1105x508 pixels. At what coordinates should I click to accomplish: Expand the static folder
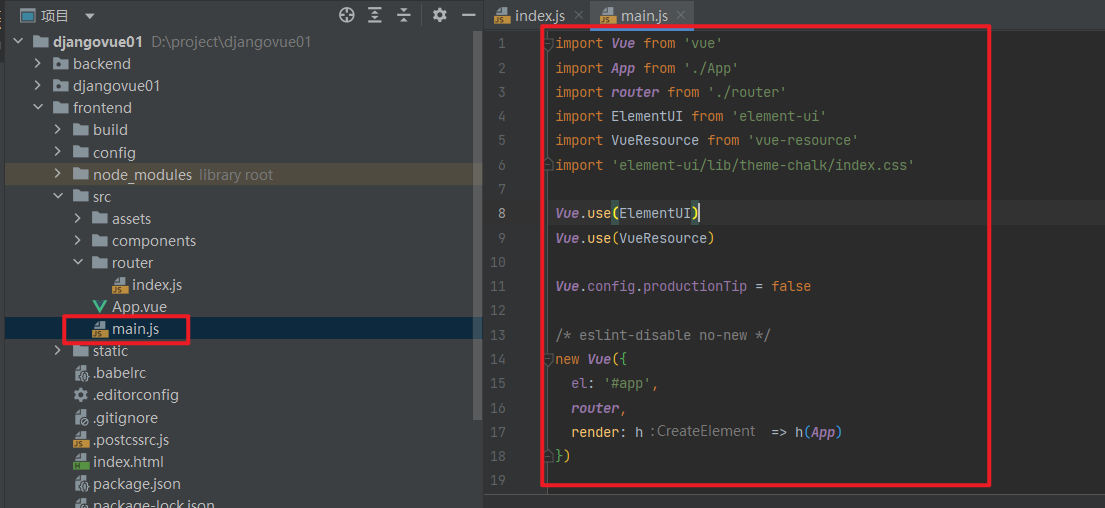58,351
